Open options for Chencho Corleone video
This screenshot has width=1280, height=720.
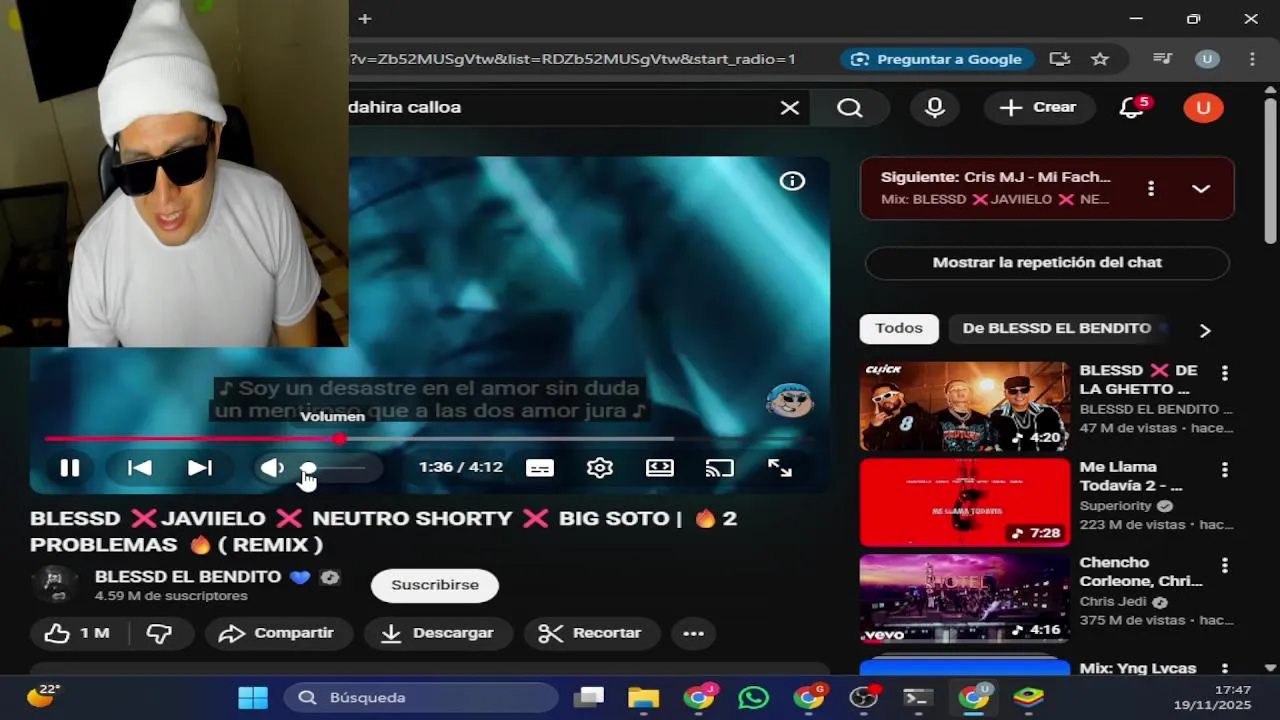1224,565
